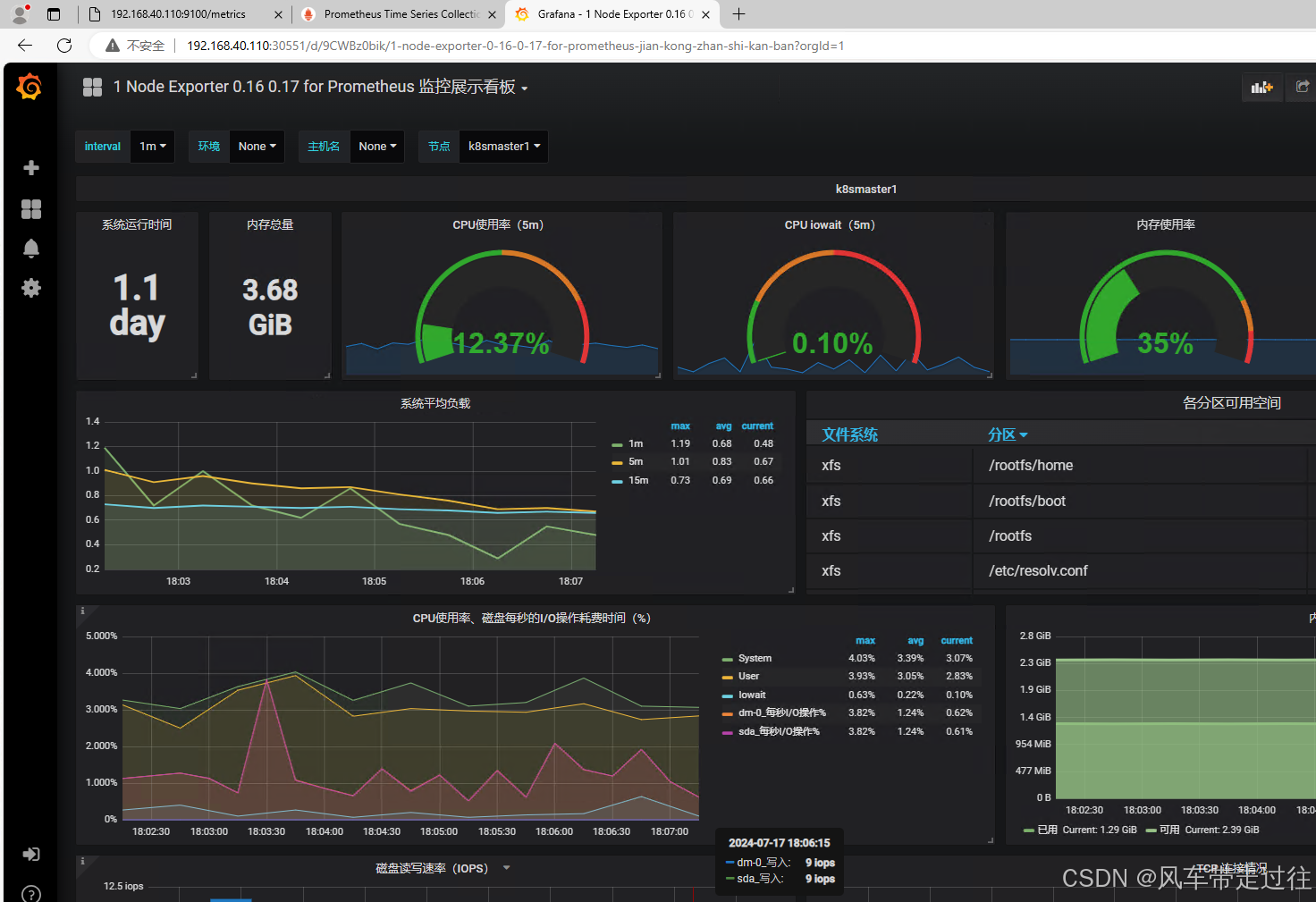This screenshot has height=902, width=1316.
Task: Click the CPU使用率 (5m) panel title
Action: click(x=498, y=225)
